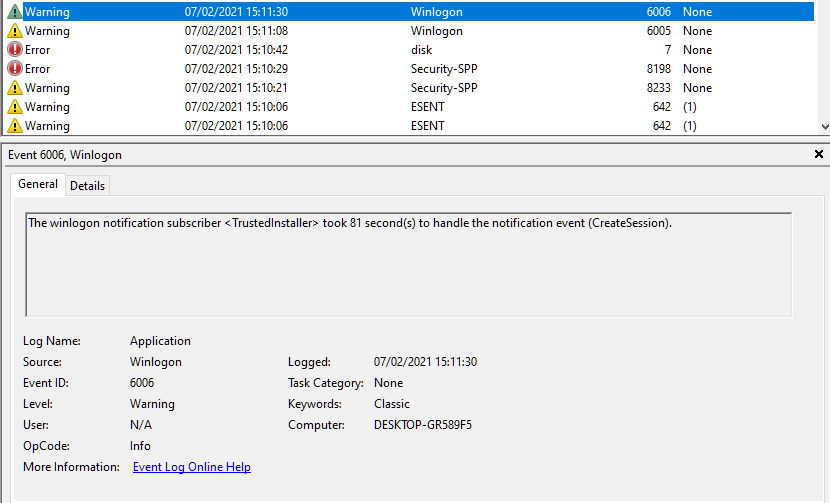This screenshot has width=830, height=503.
Task: Click the Keywords value 'Classic'
Action: point(392,404)
